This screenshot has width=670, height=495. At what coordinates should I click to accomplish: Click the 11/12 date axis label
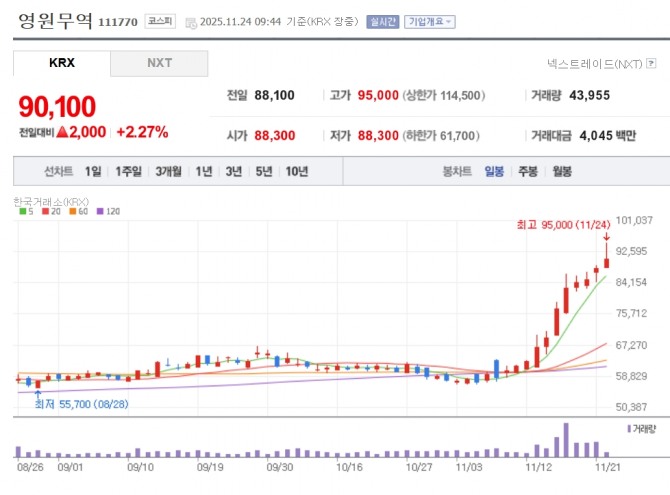[538, 467]
